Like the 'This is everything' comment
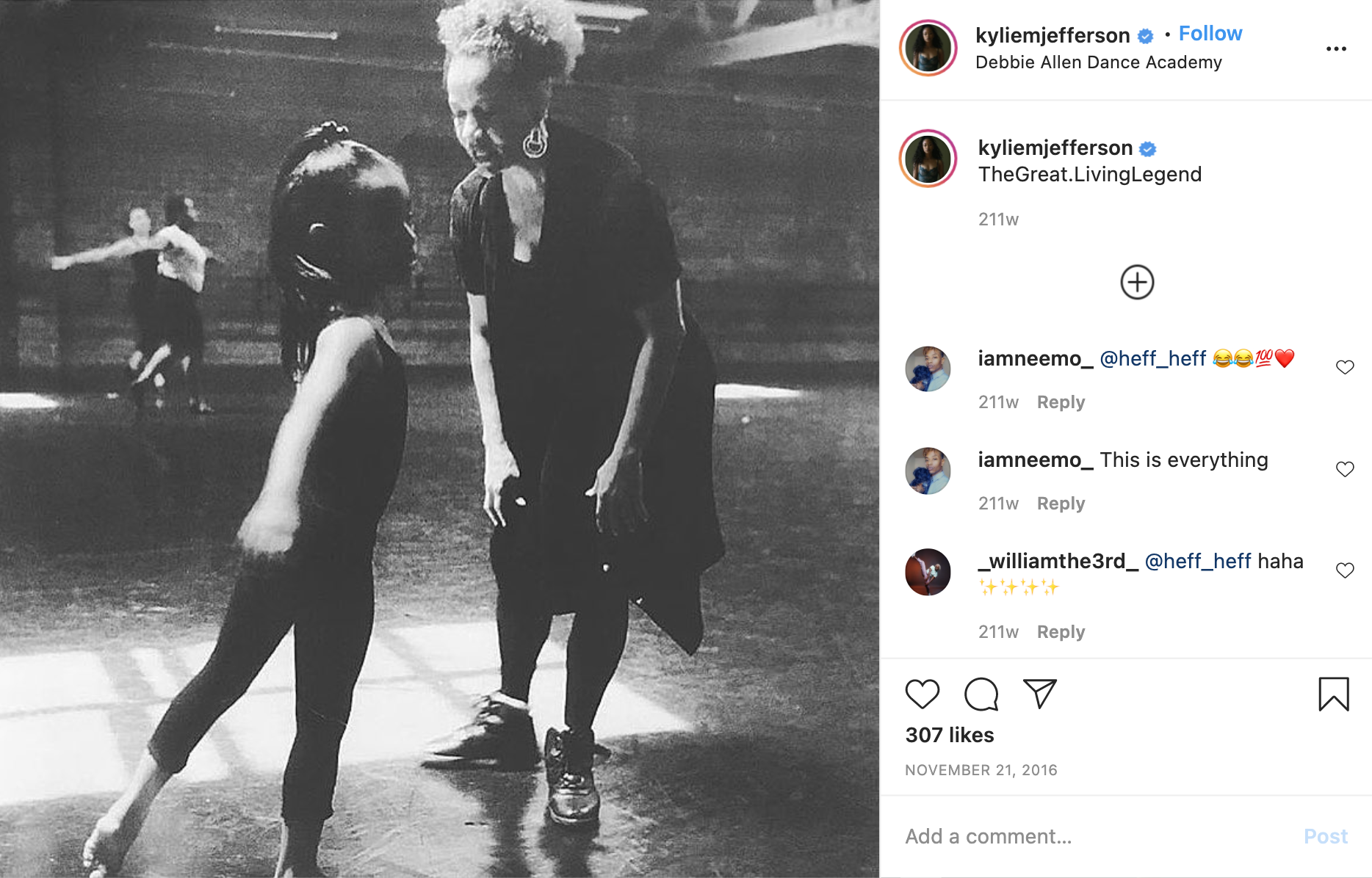The height and width of the screenshot is (878, 1372). (1345, 469)
